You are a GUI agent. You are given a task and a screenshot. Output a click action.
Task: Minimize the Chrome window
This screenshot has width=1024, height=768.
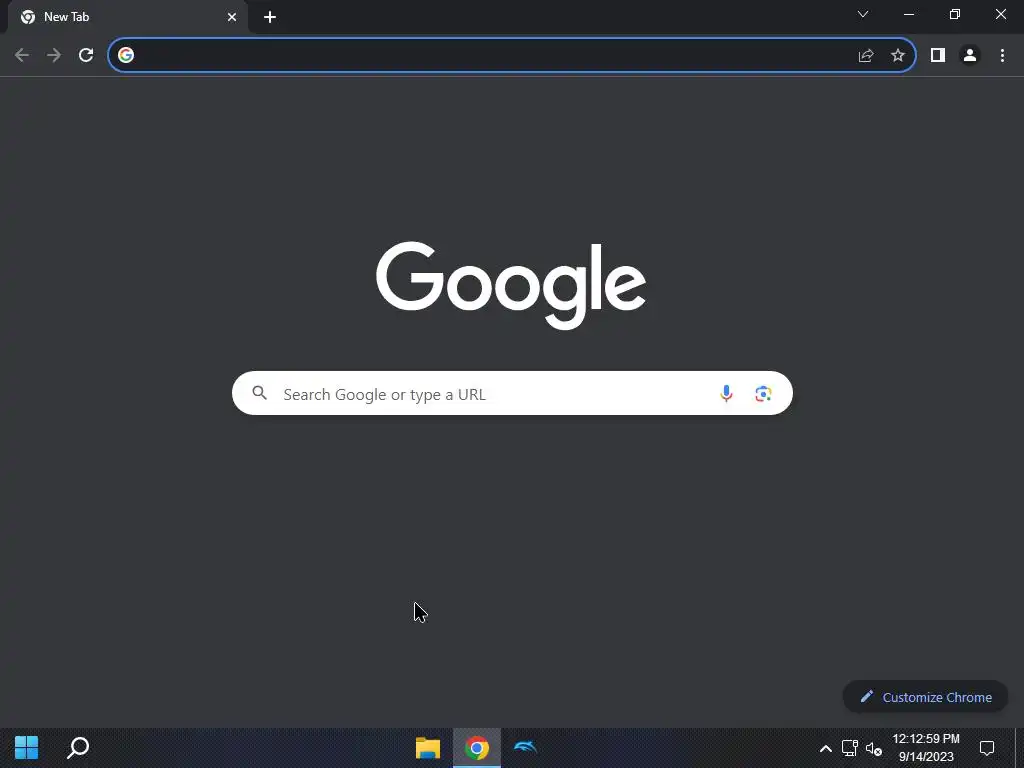(908, 14)
